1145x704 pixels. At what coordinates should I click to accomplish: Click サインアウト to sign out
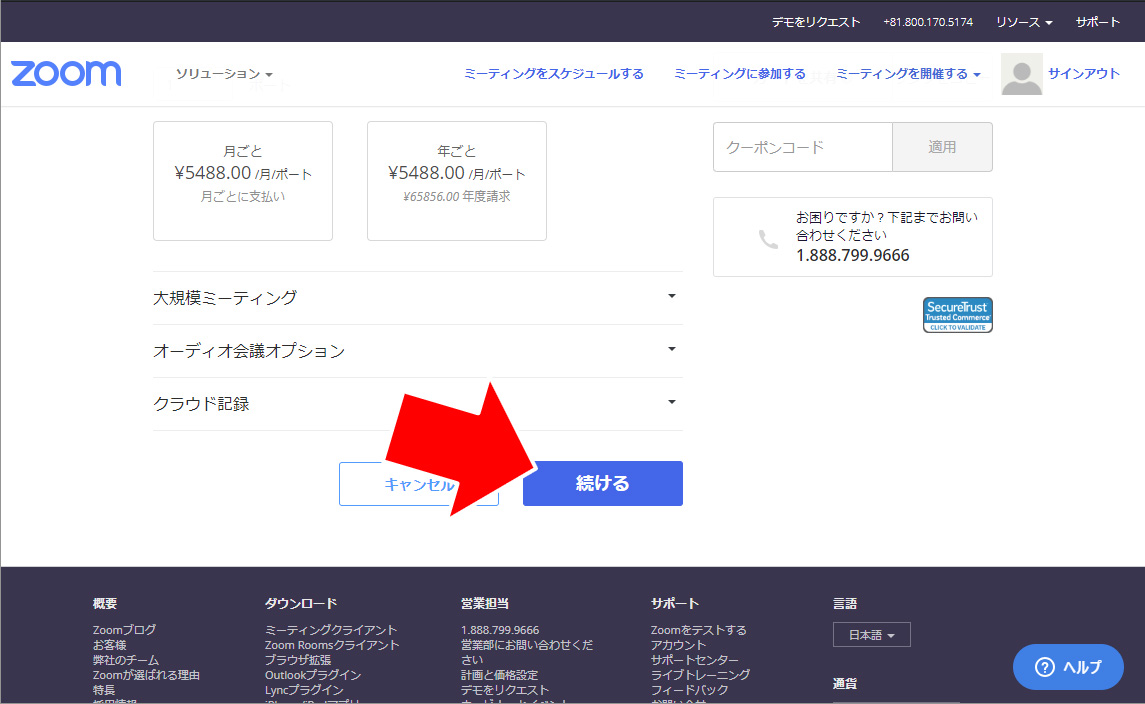coord(1084,74)
